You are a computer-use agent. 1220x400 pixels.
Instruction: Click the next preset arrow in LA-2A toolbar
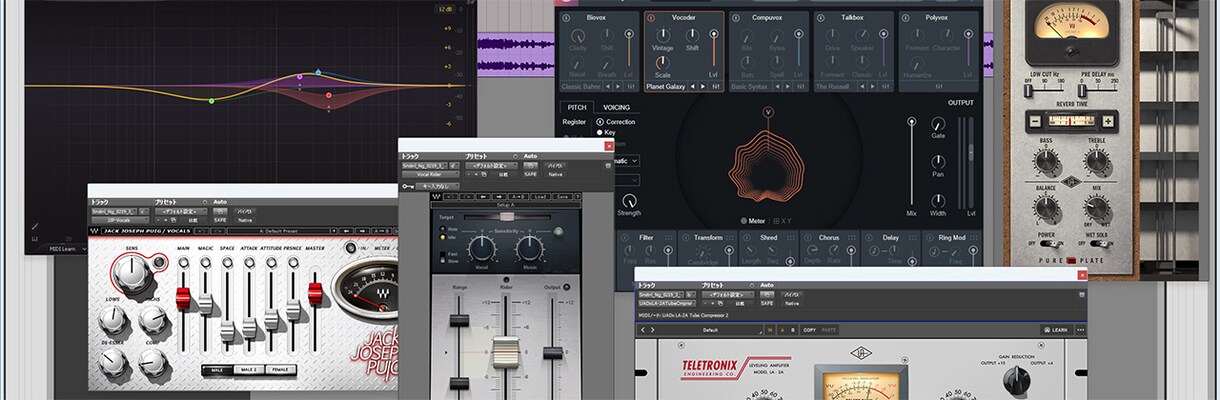(652, 329)
